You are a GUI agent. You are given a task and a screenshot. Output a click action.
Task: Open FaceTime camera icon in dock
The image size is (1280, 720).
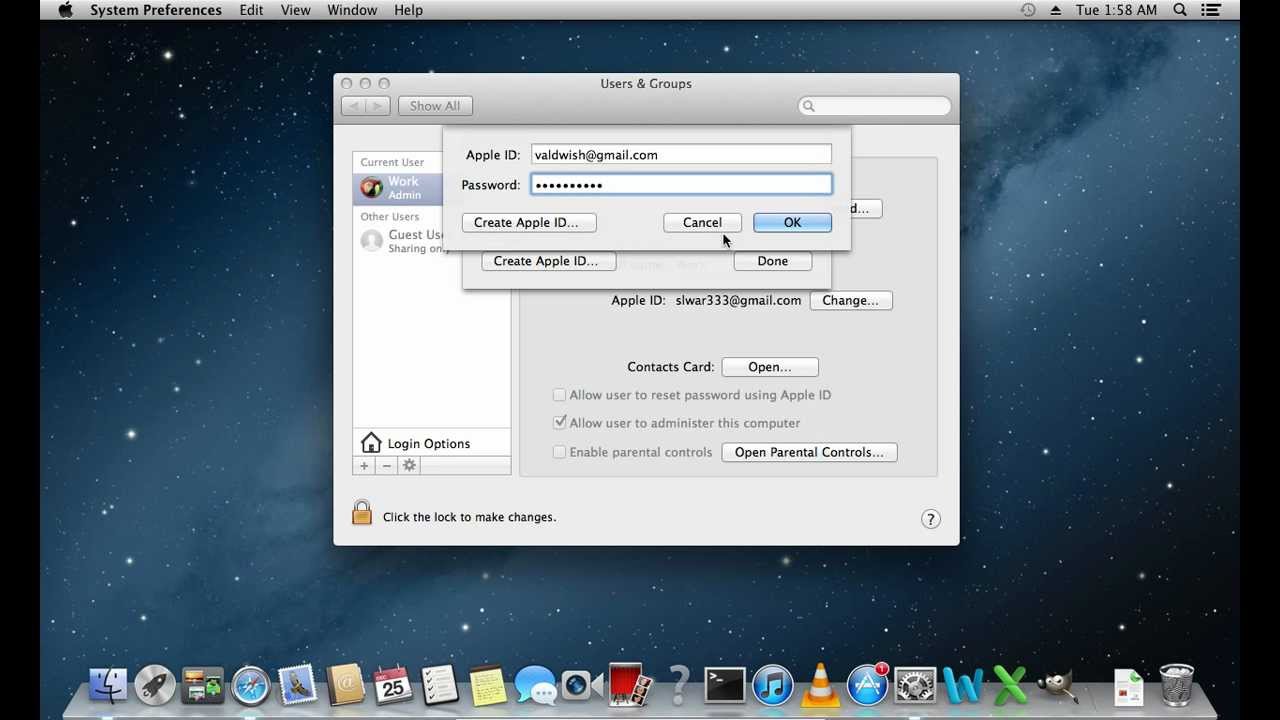(x=582, y=686)
